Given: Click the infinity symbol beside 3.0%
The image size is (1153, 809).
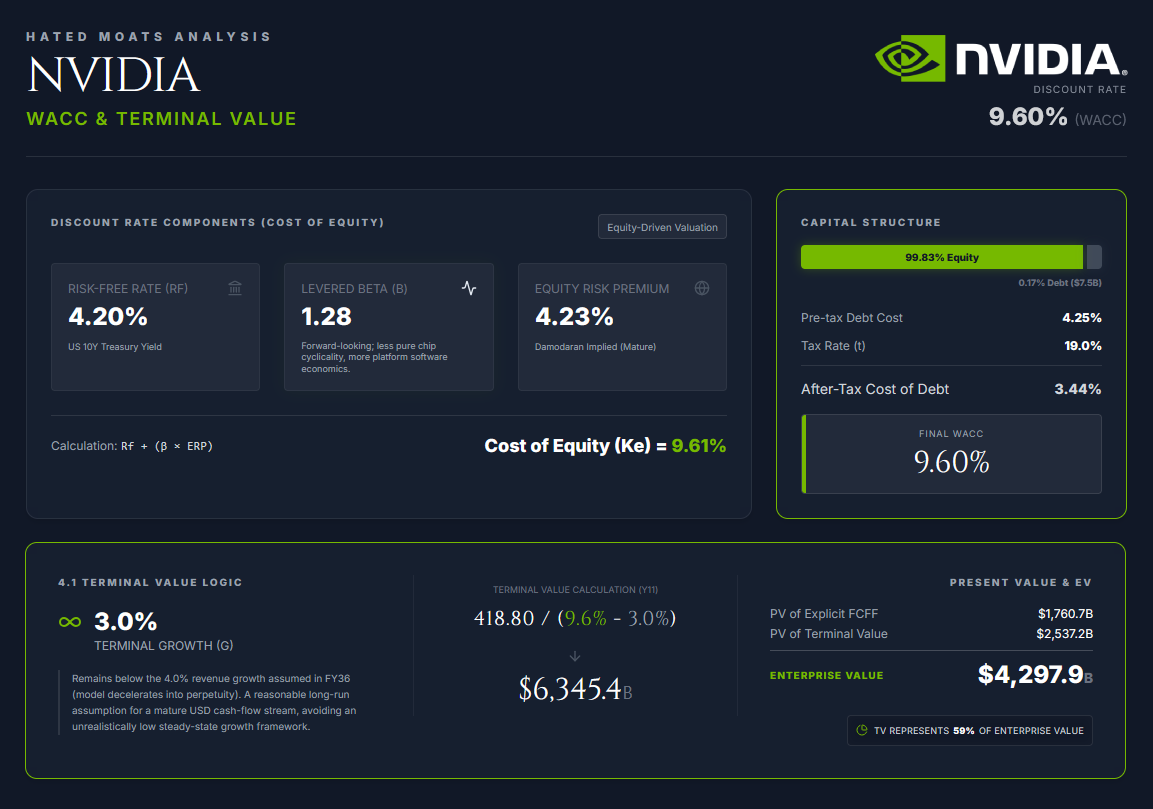Looking at the screenshot, I should [70, 622].
